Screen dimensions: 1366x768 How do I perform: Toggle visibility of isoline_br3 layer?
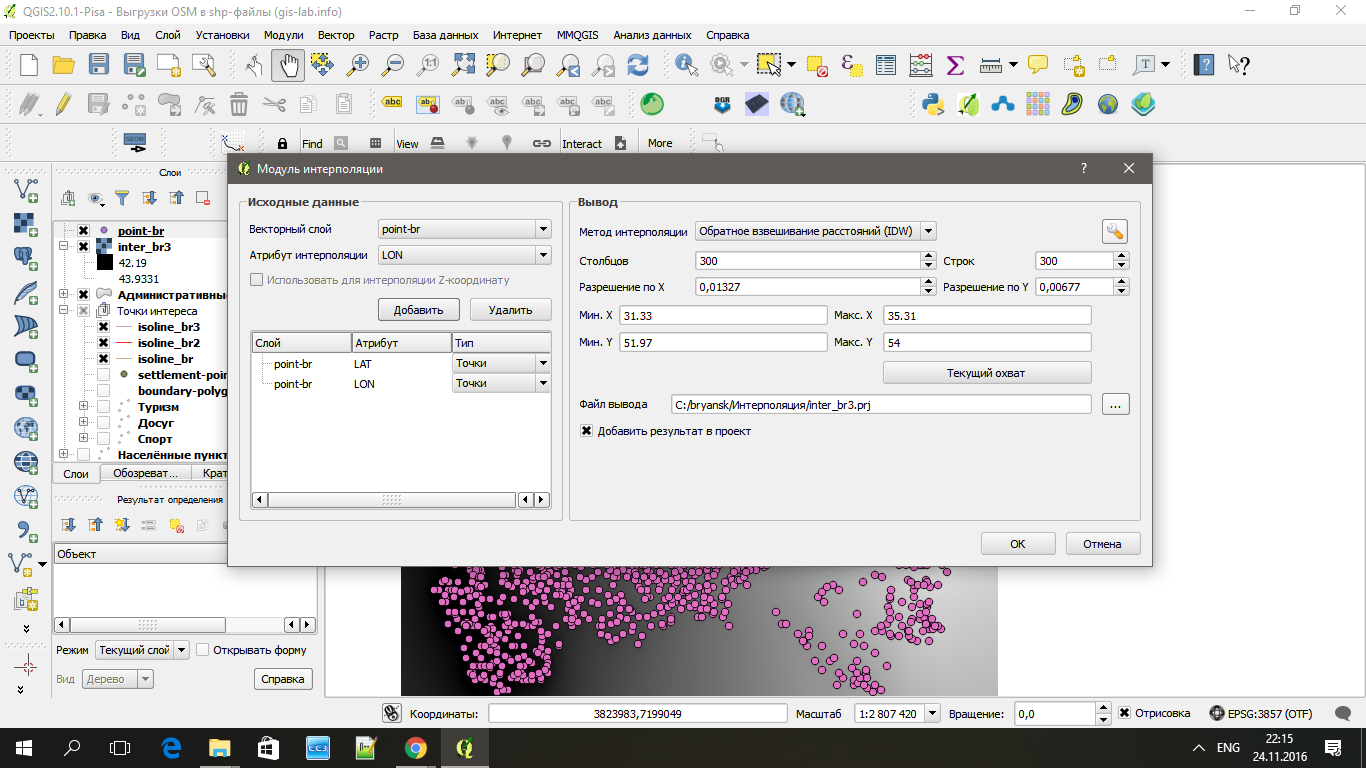(103, 327)
